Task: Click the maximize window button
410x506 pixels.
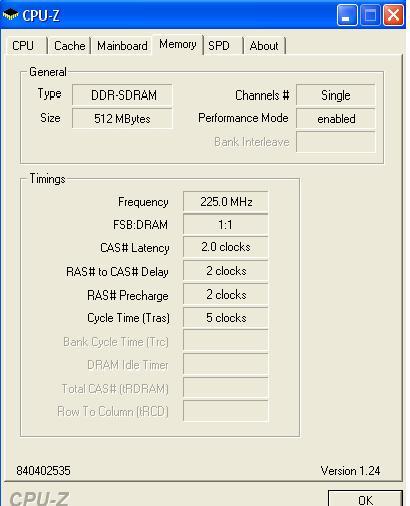Action: [x=370, y=15]
